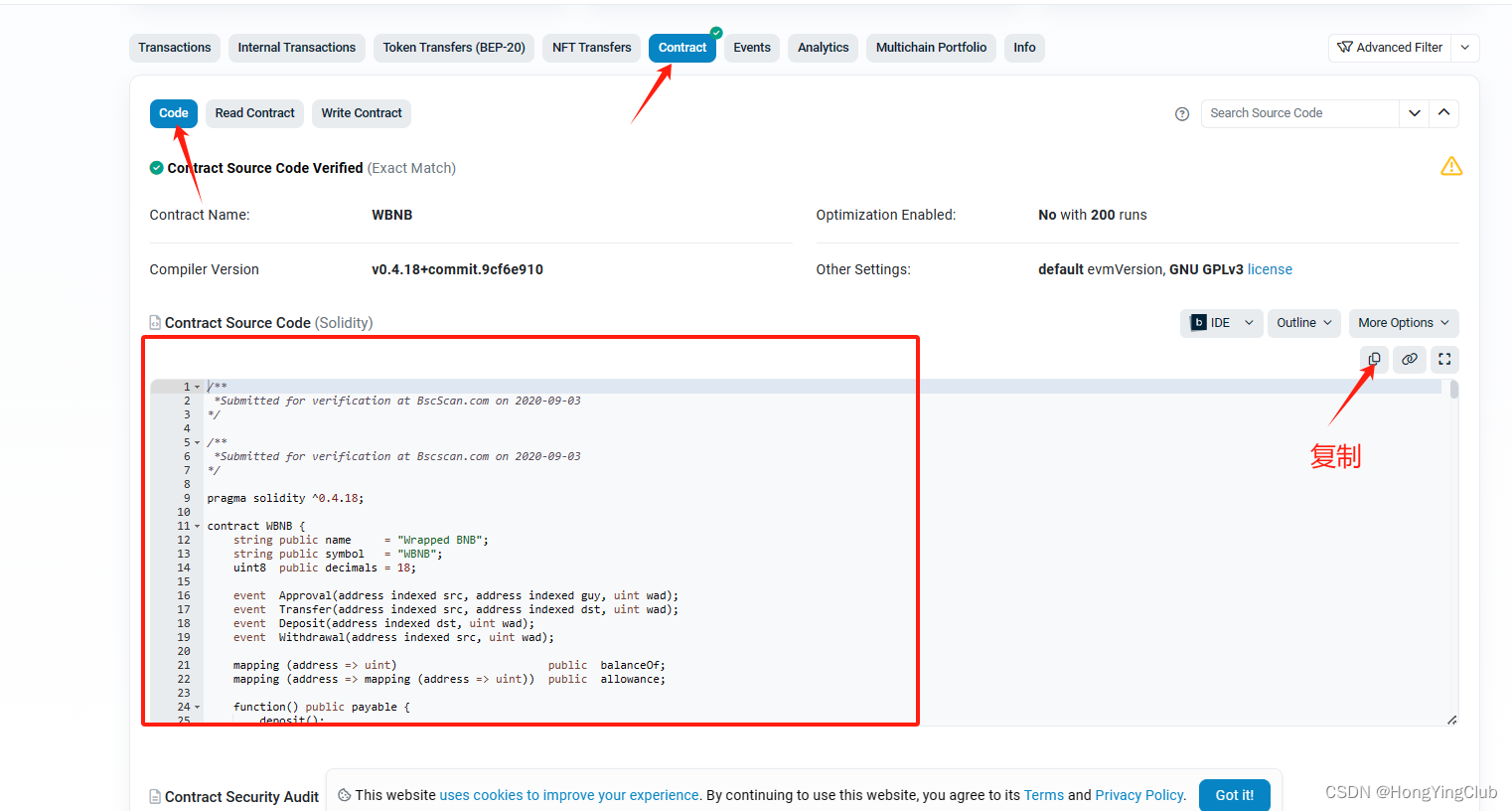Select the Code sub-tab
Viewport: 1512px width, 811px height.
[x=174, y=113]
